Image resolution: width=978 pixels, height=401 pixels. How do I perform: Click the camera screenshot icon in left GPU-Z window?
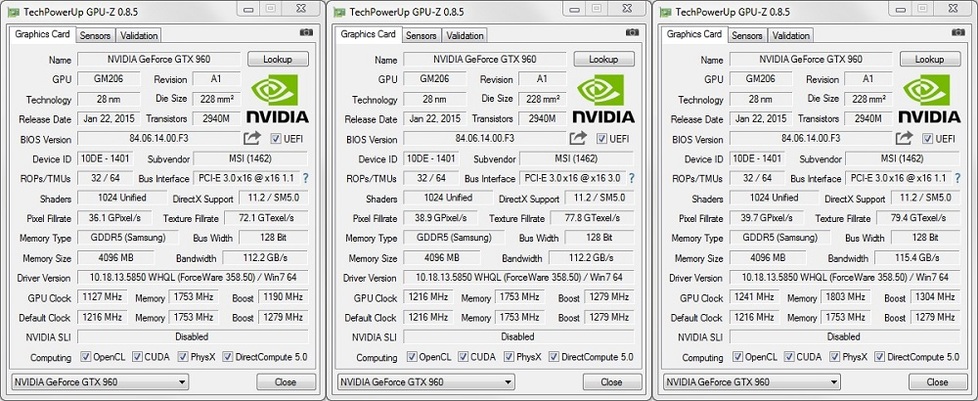(306, 32)
